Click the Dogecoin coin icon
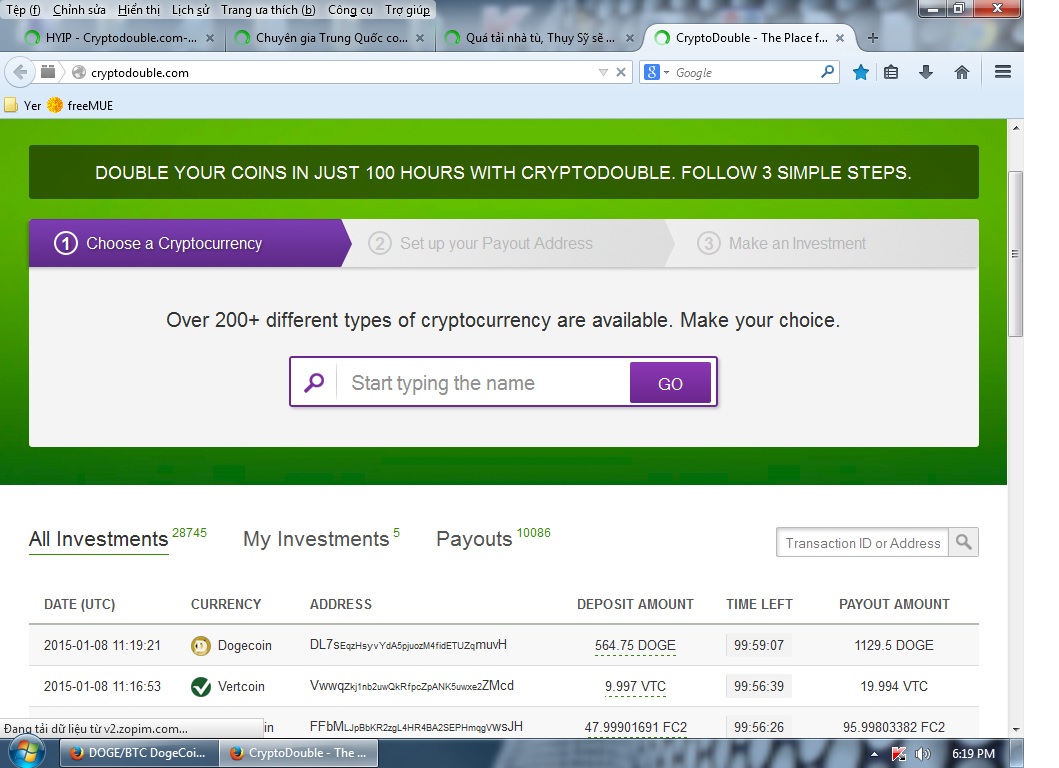The width and height of the screenshot is (1059, 768). click(x=201, y=646)
